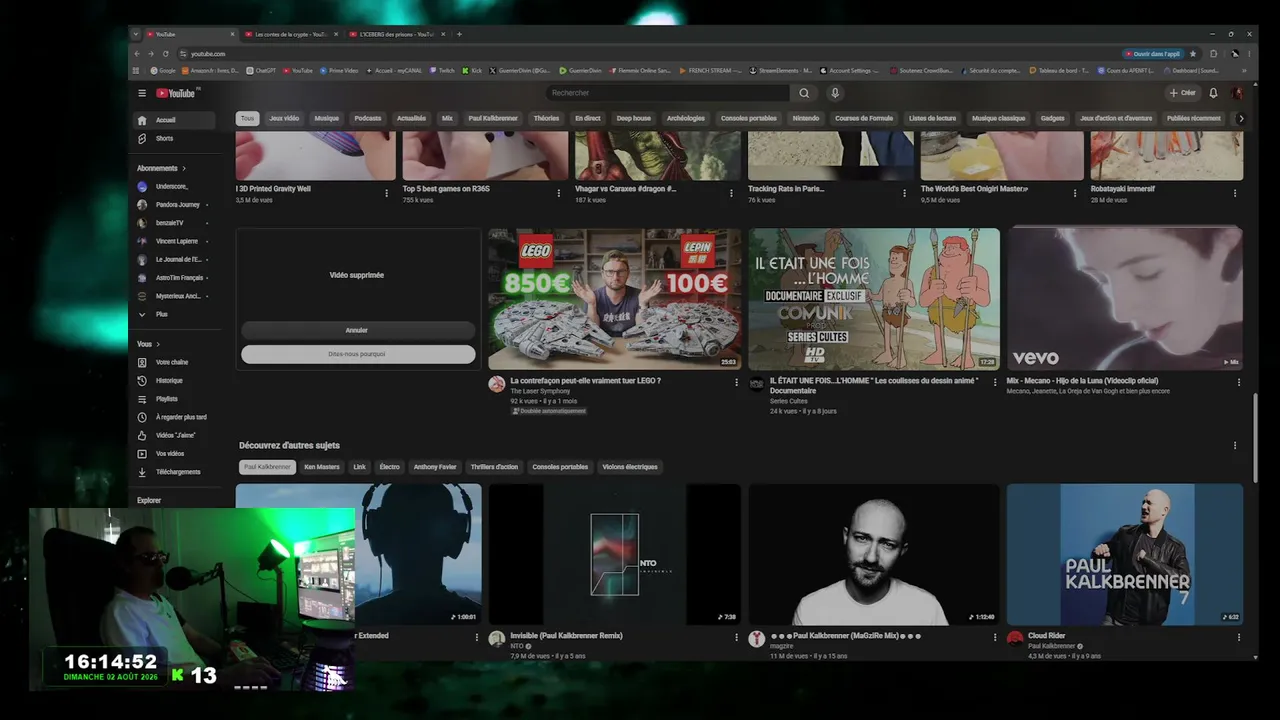Show more category chips with the right arrow
The image size is (1280, 720).
[x=1241, y=118]
